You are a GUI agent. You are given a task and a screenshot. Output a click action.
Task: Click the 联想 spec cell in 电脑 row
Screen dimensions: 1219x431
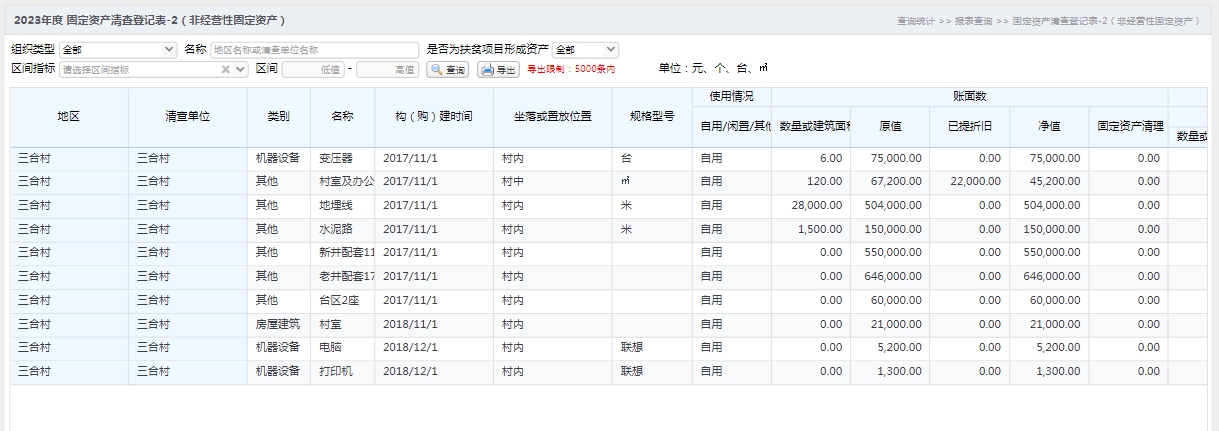tap(652, 348)
